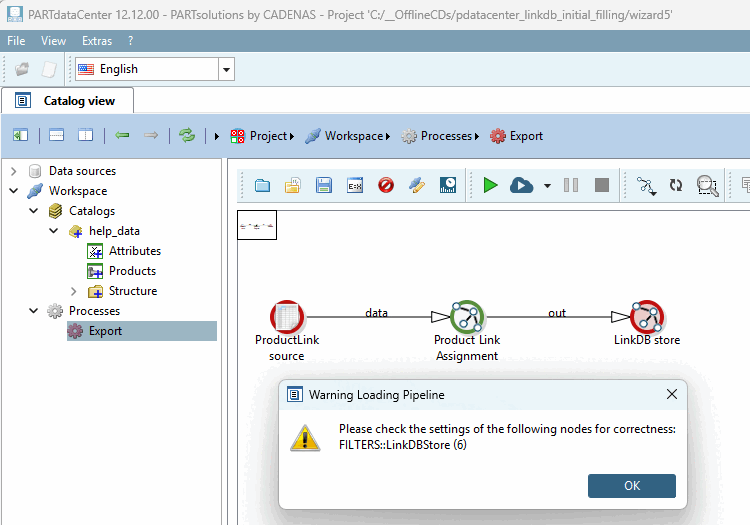Image resolution: width=750 pixels, height=525 pixels.
Task: Click the horizontal split layout icon
Action: pyautogui.click(x=56, y=136)
